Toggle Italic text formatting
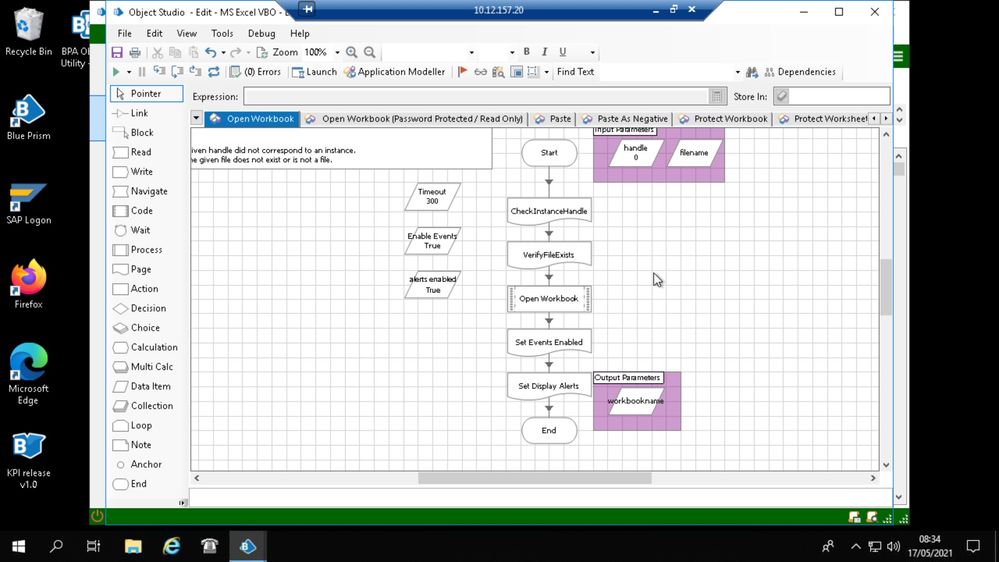 [x=545, y=52]
